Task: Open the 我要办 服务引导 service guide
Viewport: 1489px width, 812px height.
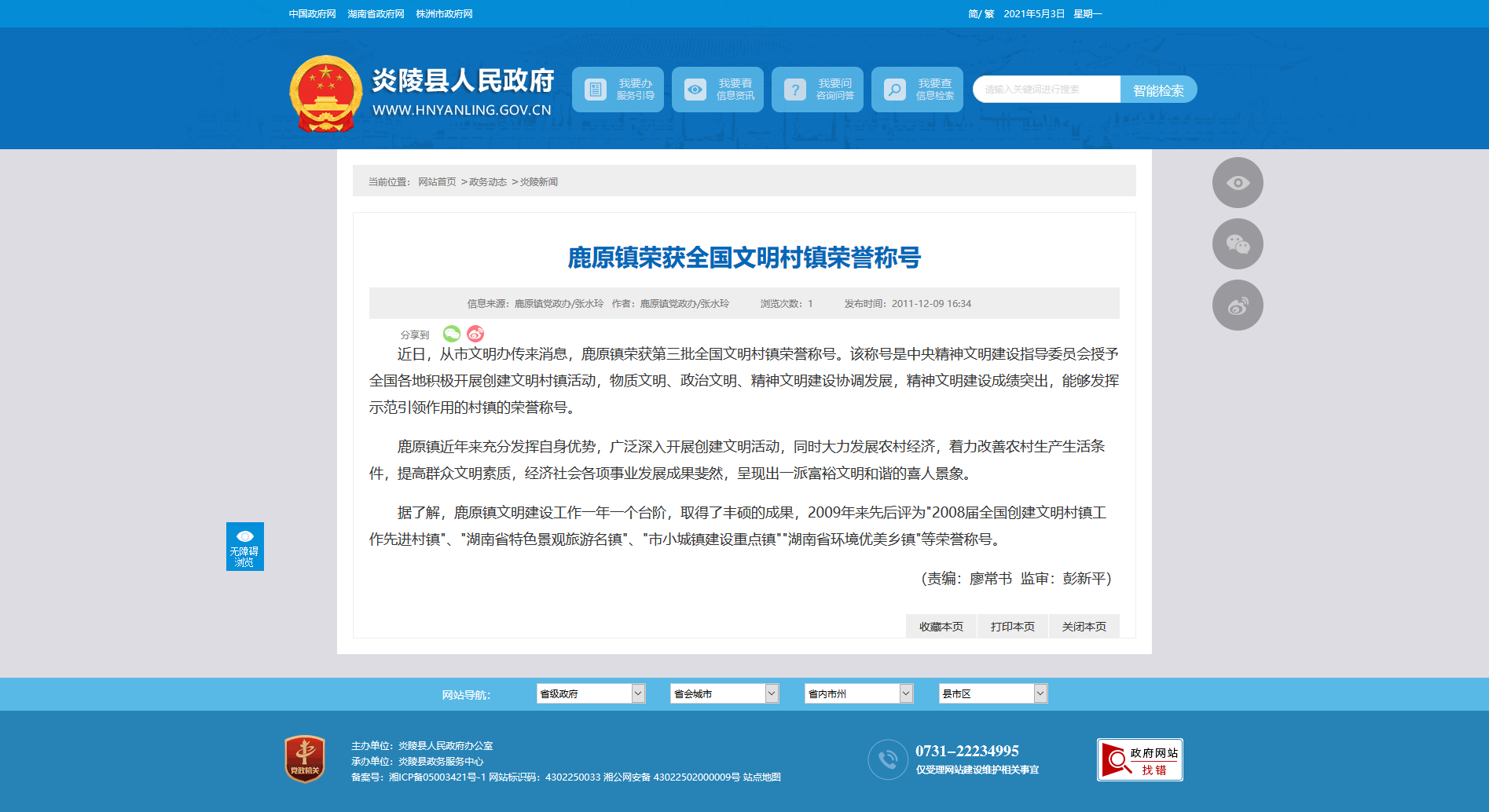Action: (x=618, y=90)
